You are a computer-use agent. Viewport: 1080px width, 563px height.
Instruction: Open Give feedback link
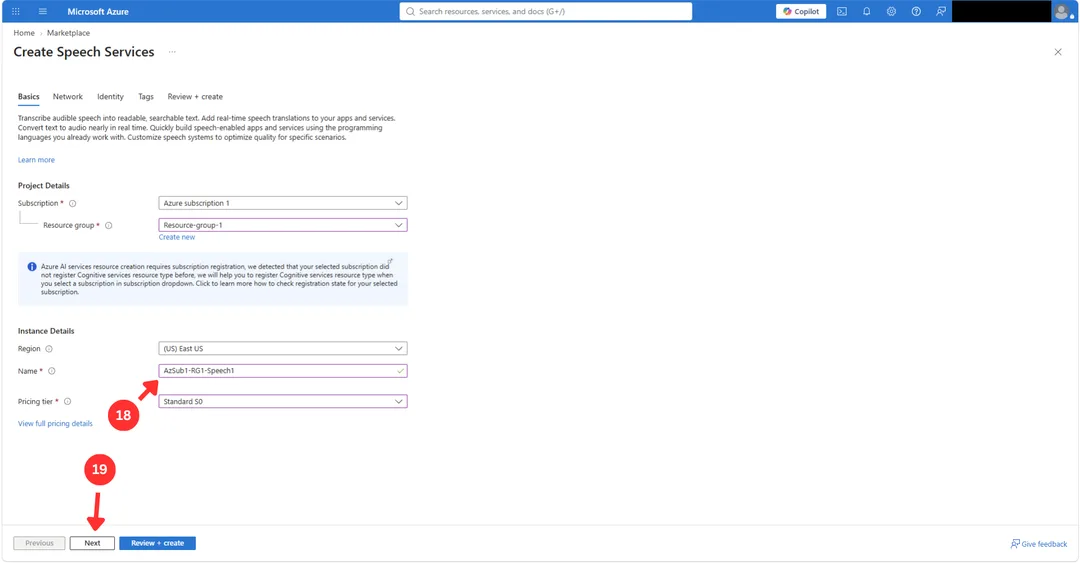pos(1039,544)
